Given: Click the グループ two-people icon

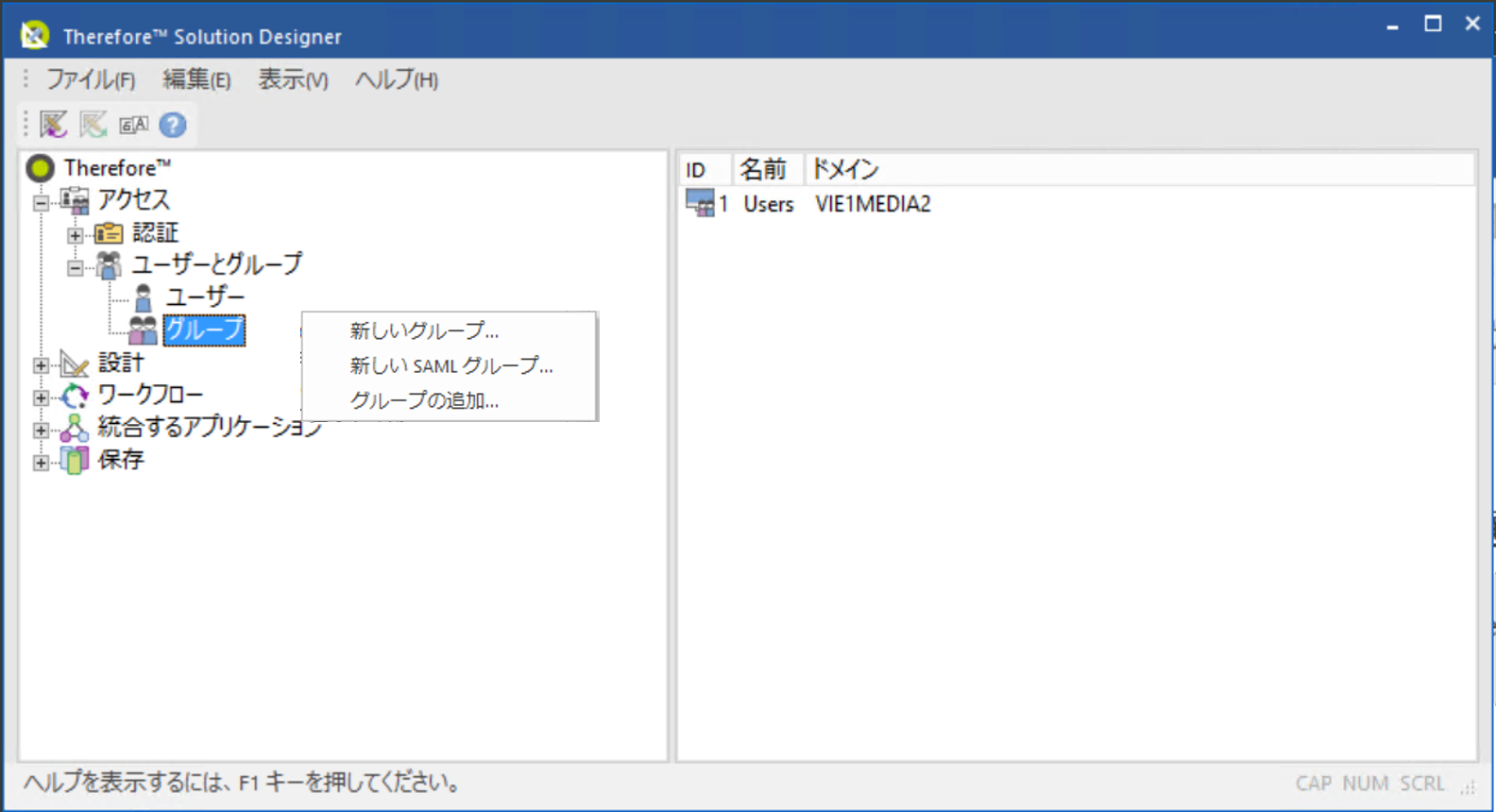Looking at the screenshot, I should pos(143,330).
